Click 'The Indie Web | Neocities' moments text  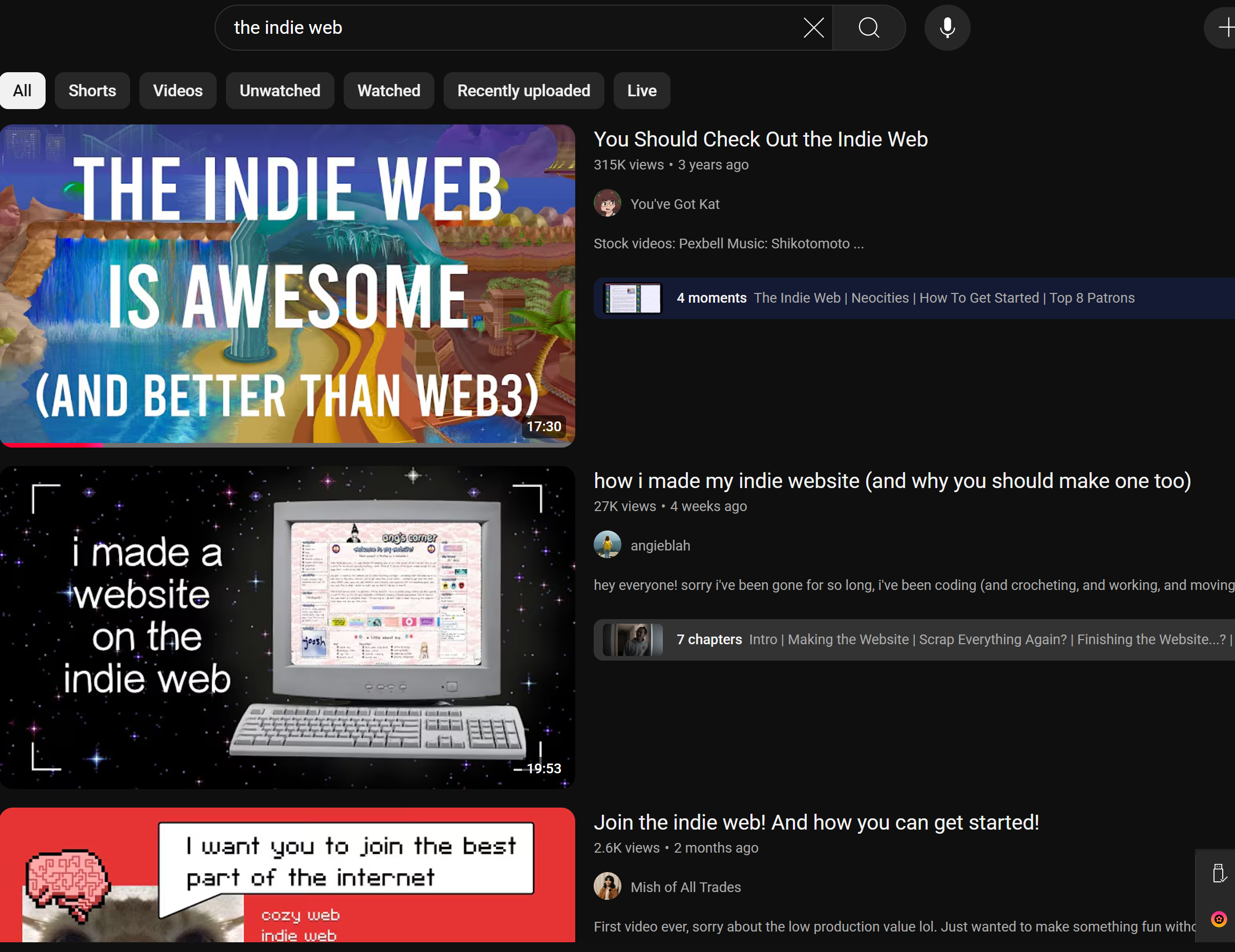[945, 298]
